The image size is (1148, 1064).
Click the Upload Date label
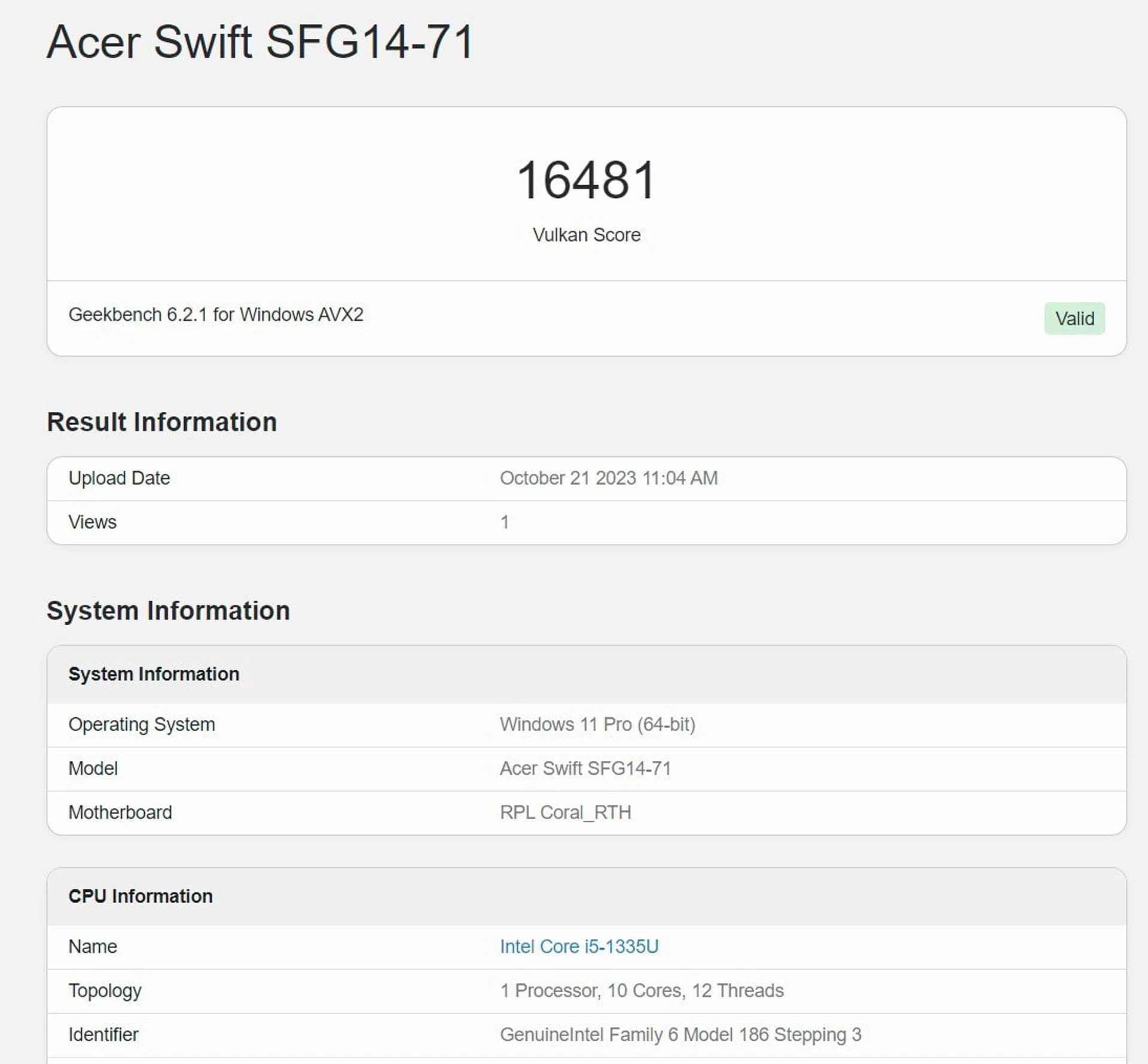pyautogui.click(x=119, y=478)
